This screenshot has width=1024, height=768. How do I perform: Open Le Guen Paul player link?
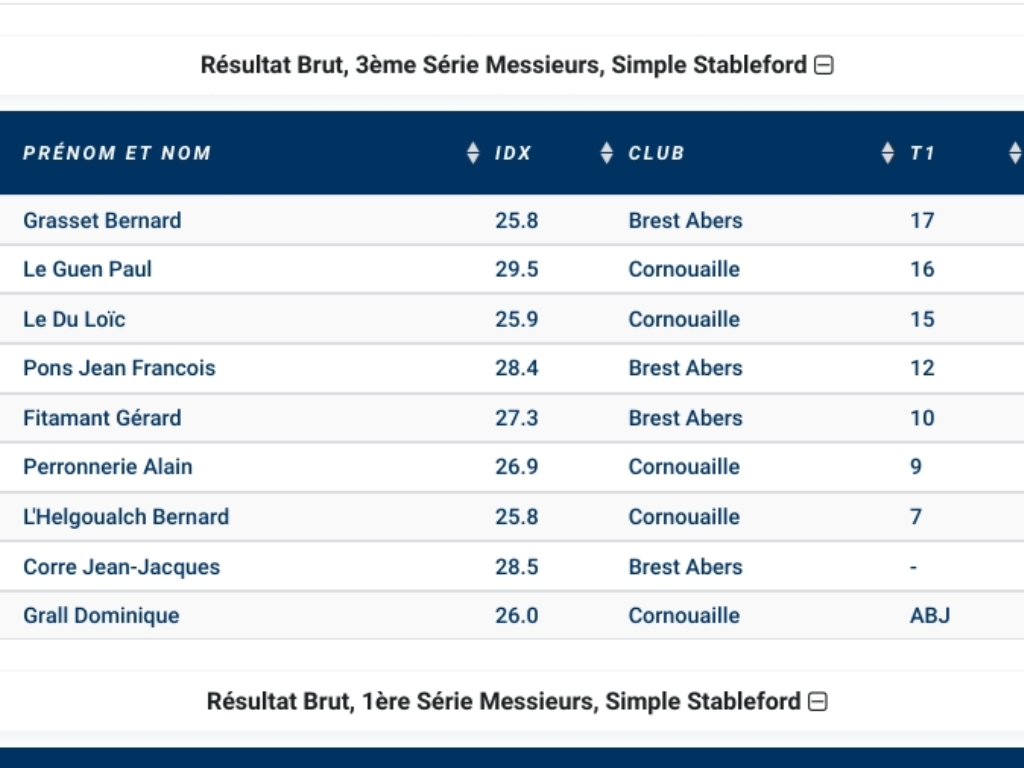coord(88,269)
